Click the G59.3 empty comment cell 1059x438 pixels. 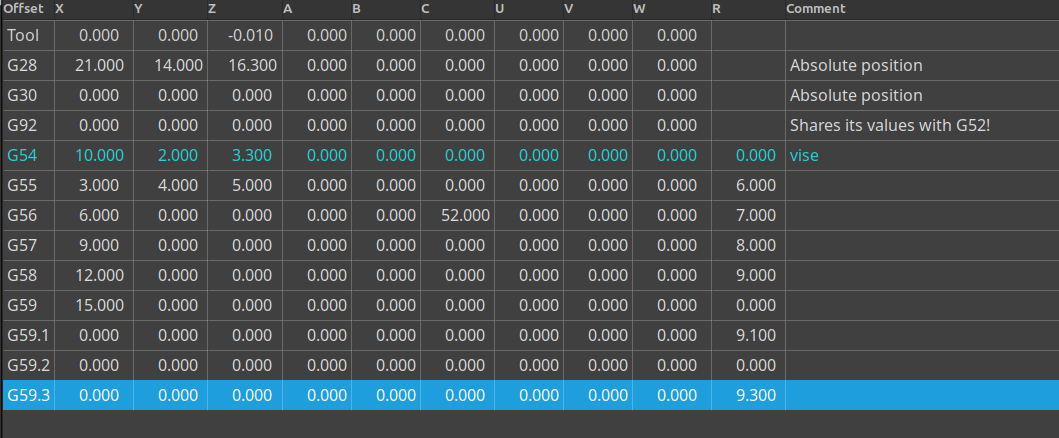[922, 395]
